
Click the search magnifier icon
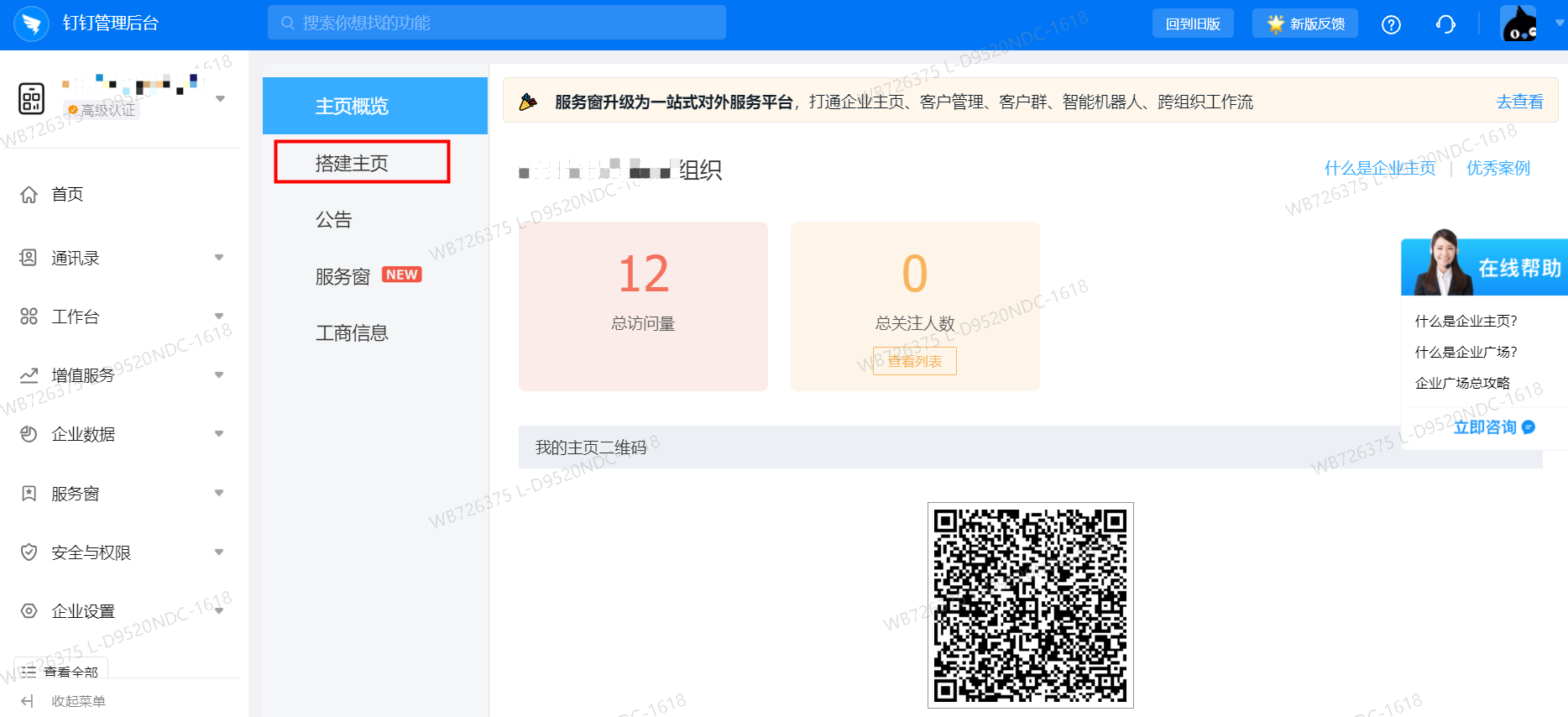(x=288, y=23)
